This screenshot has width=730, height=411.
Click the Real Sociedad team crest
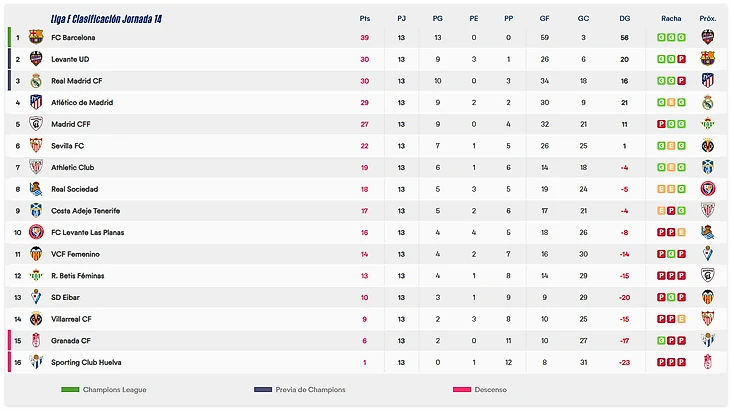[36, 189]
